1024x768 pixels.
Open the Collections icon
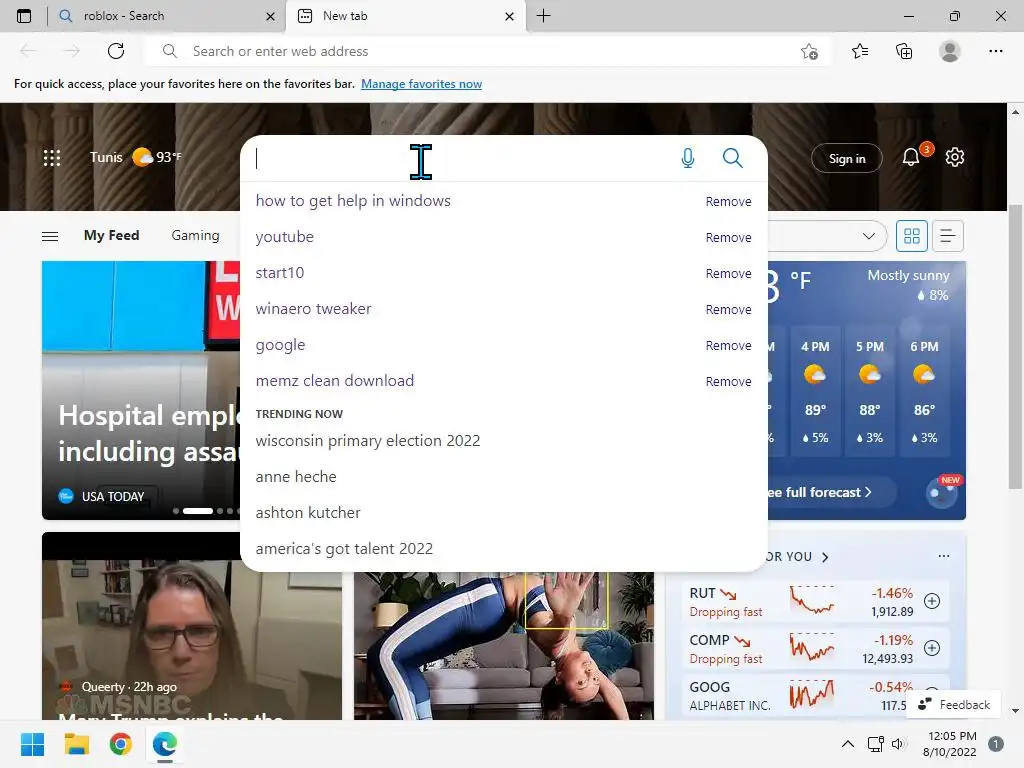point(904,51)
